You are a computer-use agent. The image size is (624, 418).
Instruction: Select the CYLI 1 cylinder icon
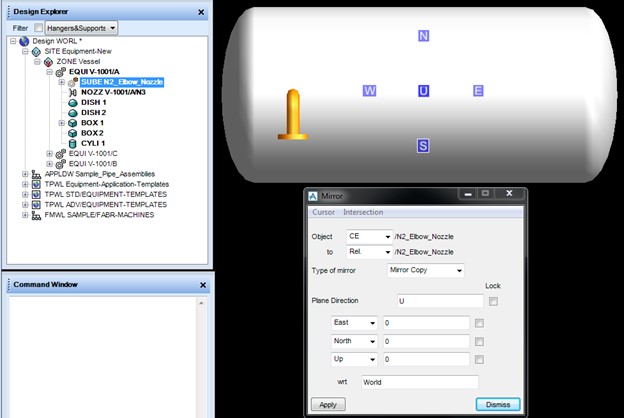[73, 143]
